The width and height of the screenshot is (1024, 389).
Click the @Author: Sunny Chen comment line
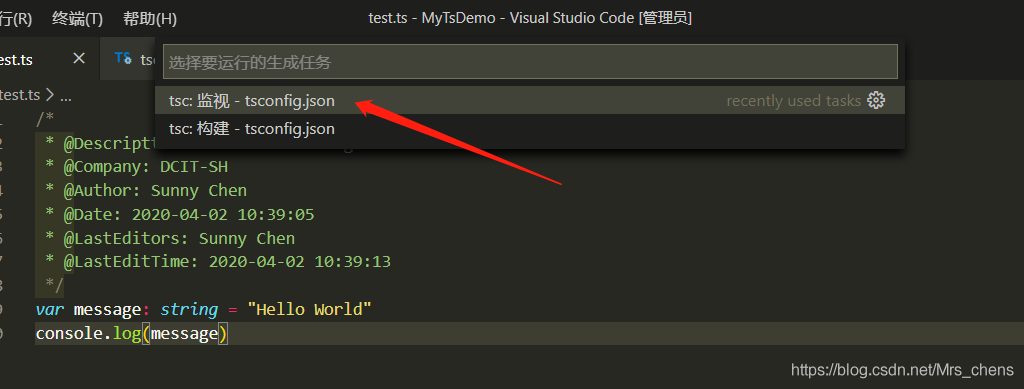click(146, 191)
